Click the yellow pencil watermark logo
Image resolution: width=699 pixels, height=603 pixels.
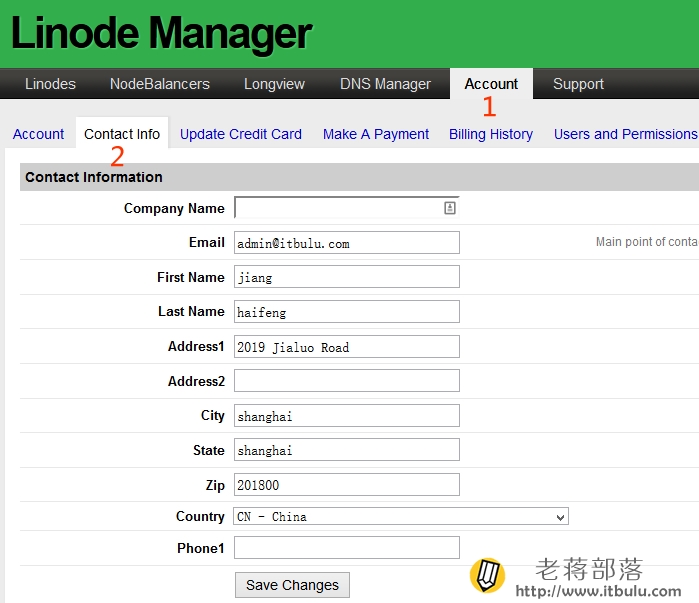[487, 575]
